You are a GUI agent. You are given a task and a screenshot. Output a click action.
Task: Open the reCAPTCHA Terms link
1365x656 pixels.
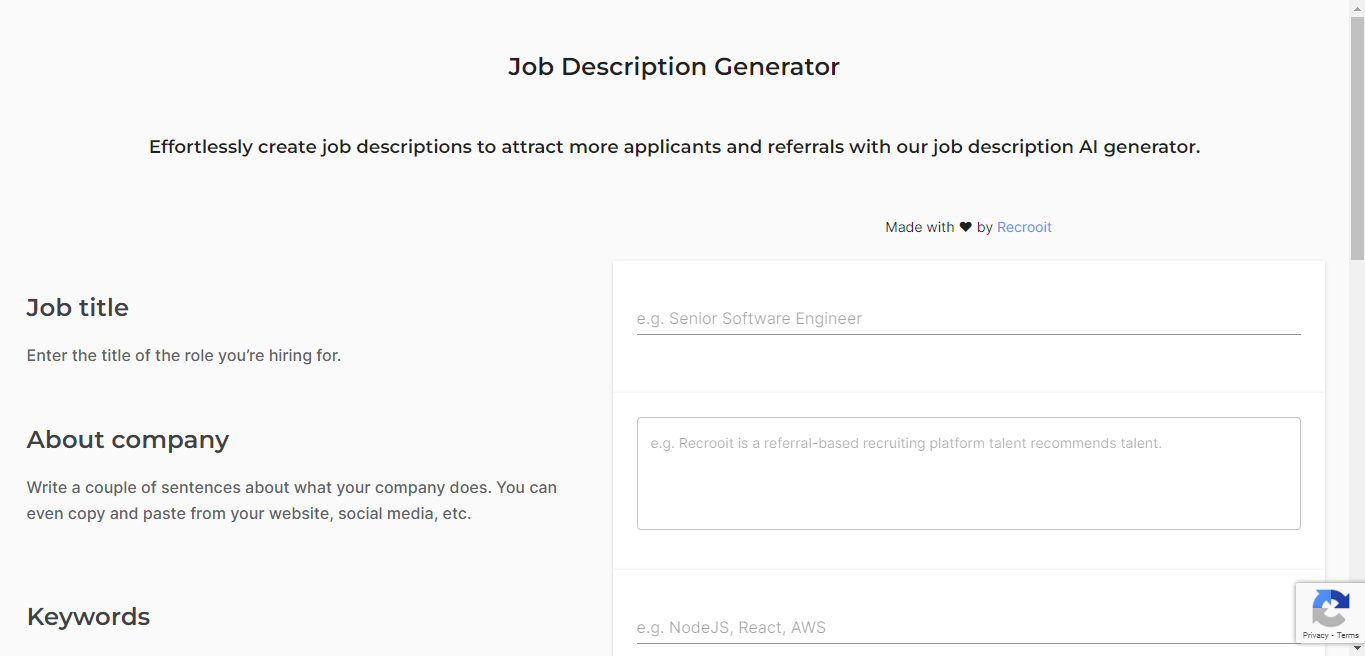tap(1348, 636)
